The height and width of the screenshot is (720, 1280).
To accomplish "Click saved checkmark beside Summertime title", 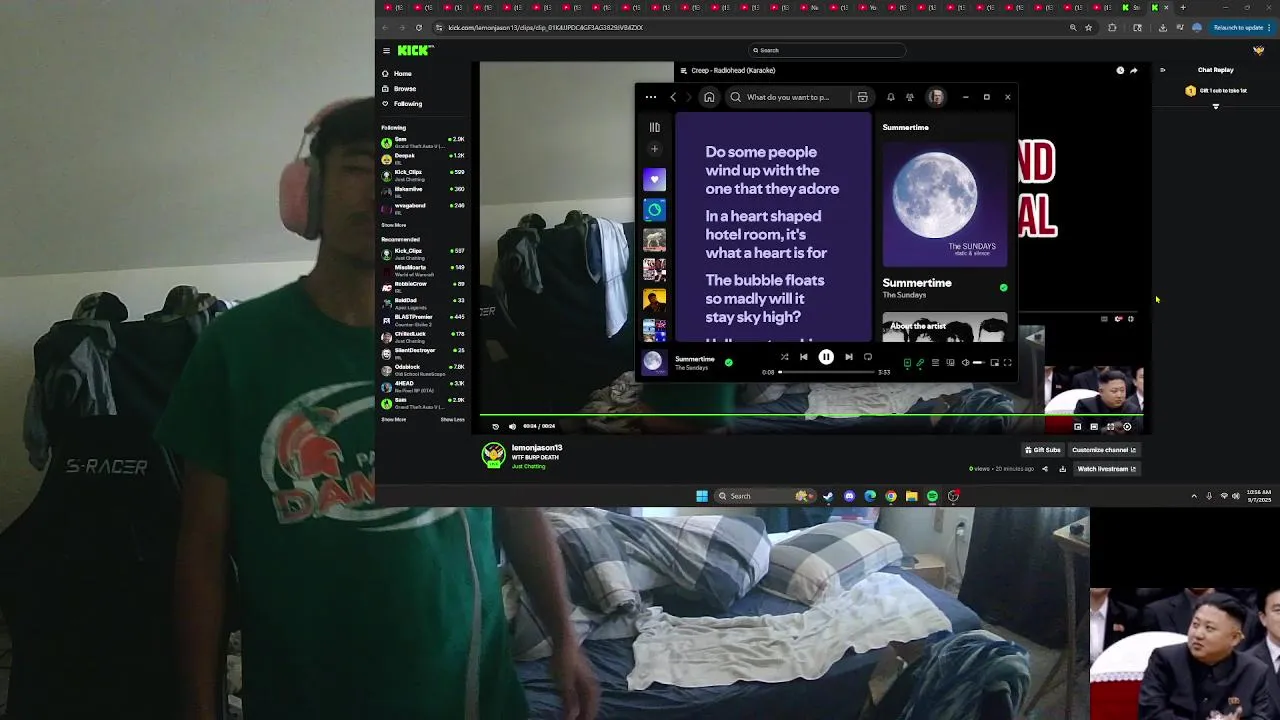I will coord(1003,288).
